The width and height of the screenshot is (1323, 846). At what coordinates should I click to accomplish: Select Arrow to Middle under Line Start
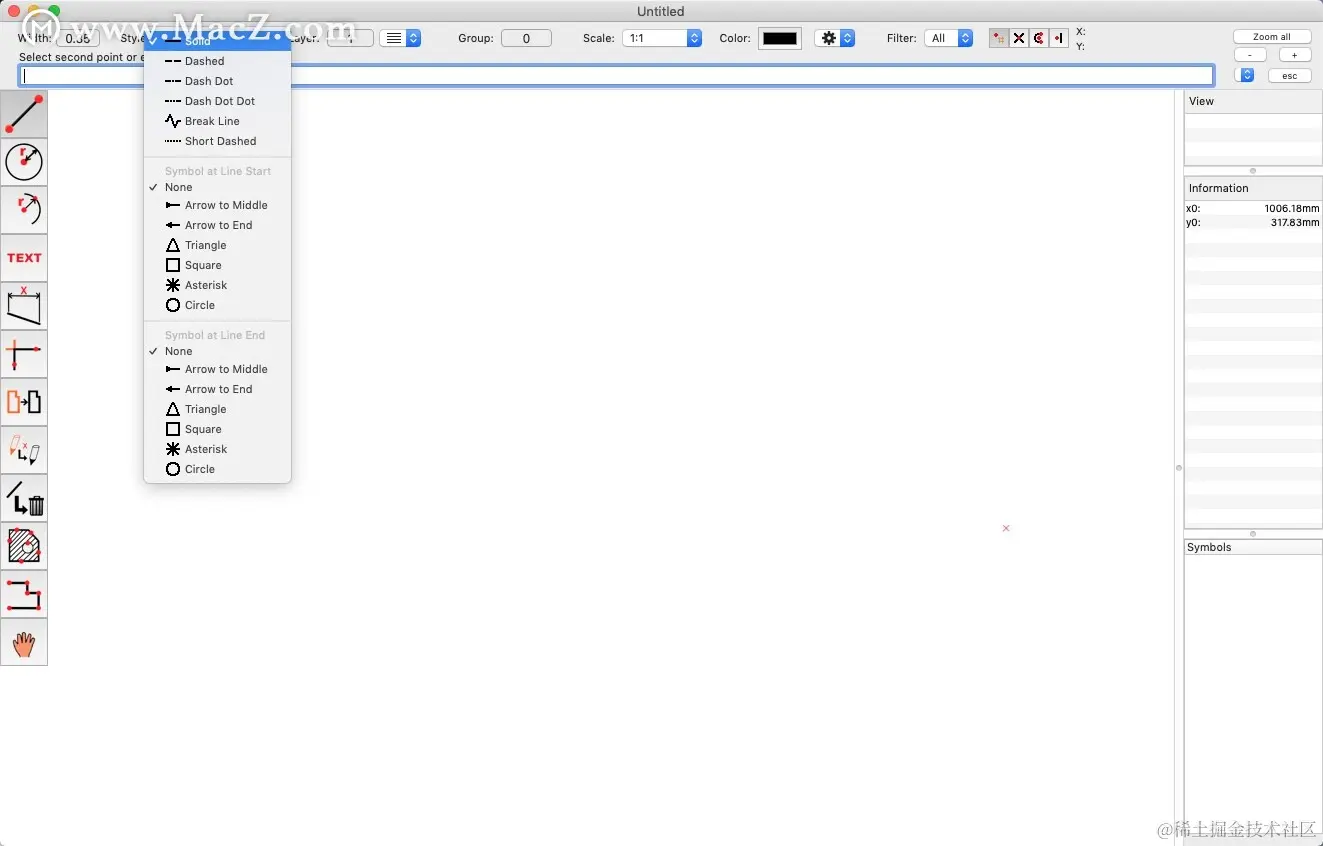click(217, 205)
